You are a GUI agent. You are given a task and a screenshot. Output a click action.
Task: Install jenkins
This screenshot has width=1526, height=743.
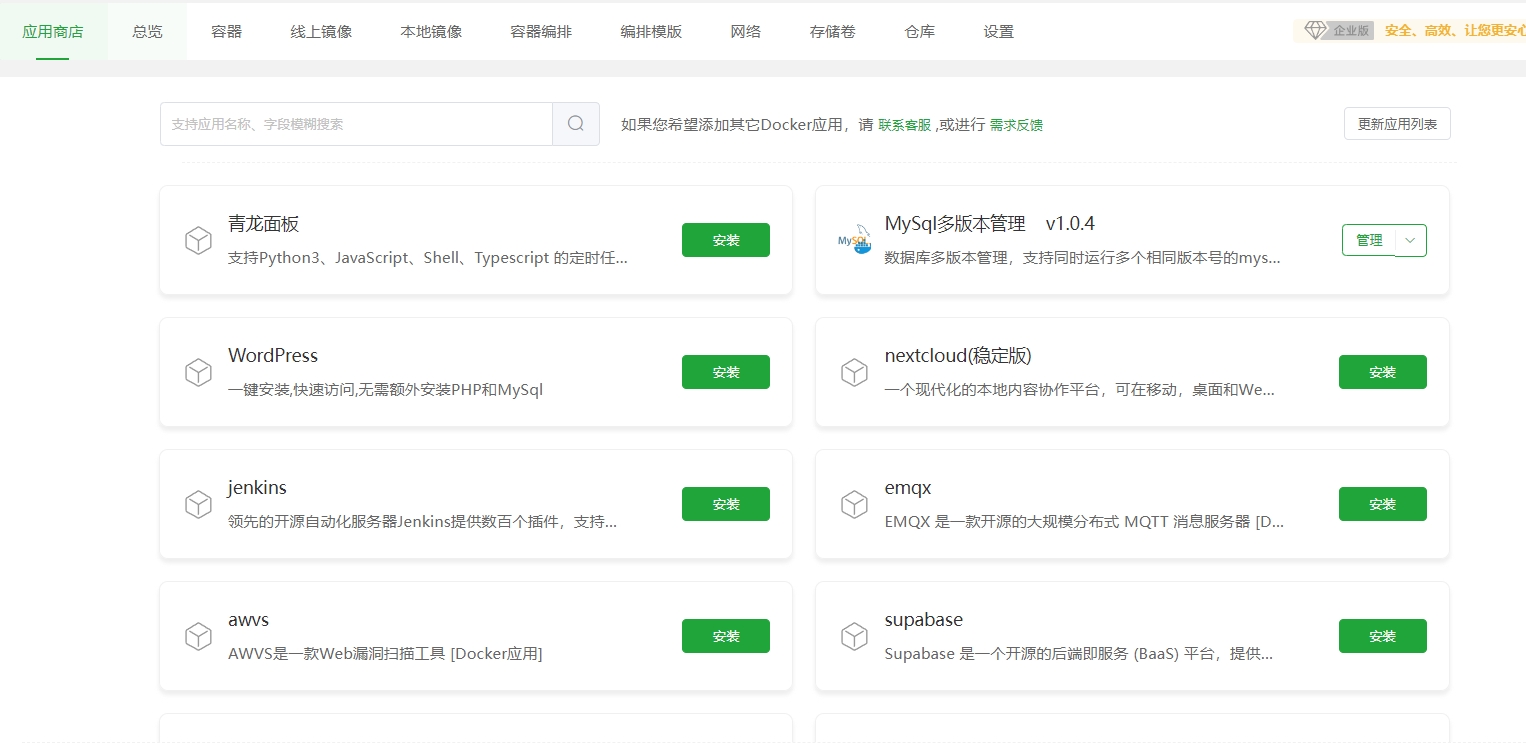click(x=726, y=504)
